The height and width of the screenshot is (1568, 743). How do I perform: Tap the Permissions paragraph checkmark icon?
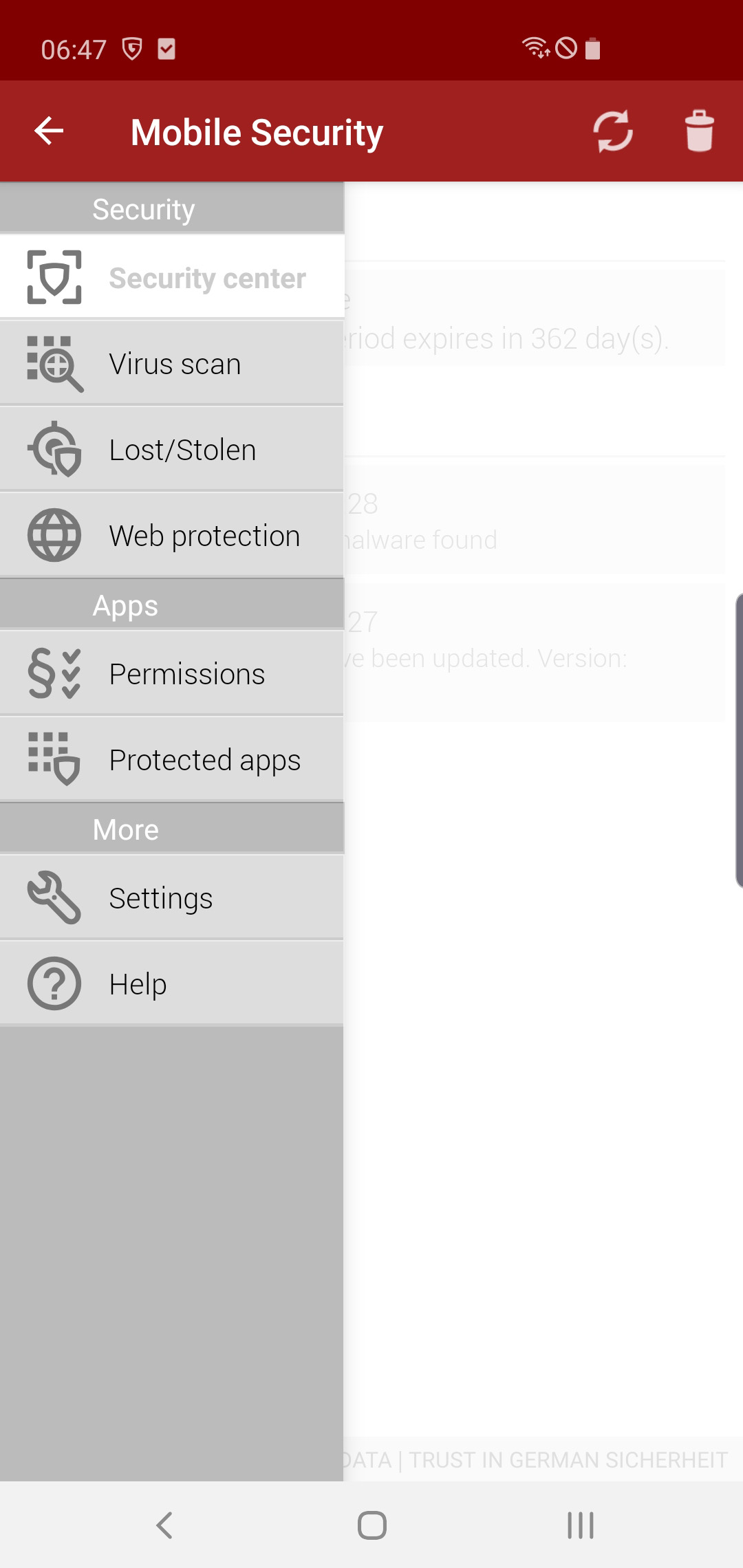[54, 674]
